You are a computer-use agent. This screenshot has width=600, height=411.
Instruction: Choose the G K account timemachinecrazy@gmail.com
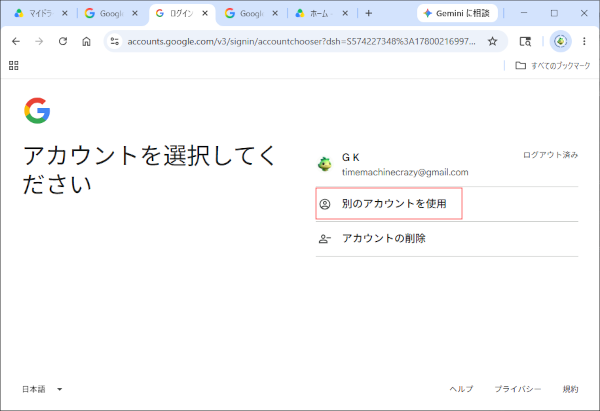point(447,165)
